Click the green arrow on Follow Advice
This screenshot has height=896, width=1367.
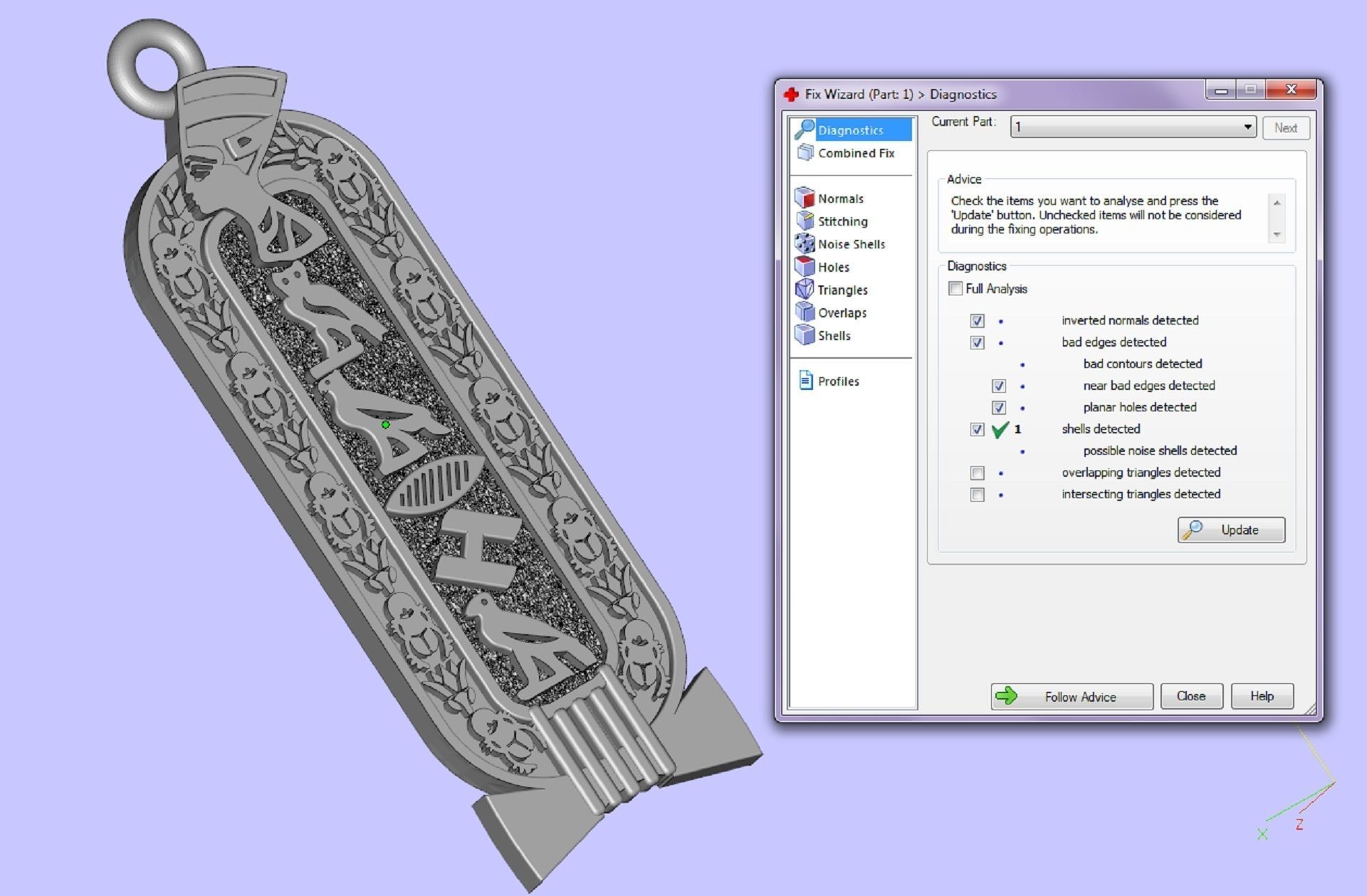click(x=1007, y=696)
